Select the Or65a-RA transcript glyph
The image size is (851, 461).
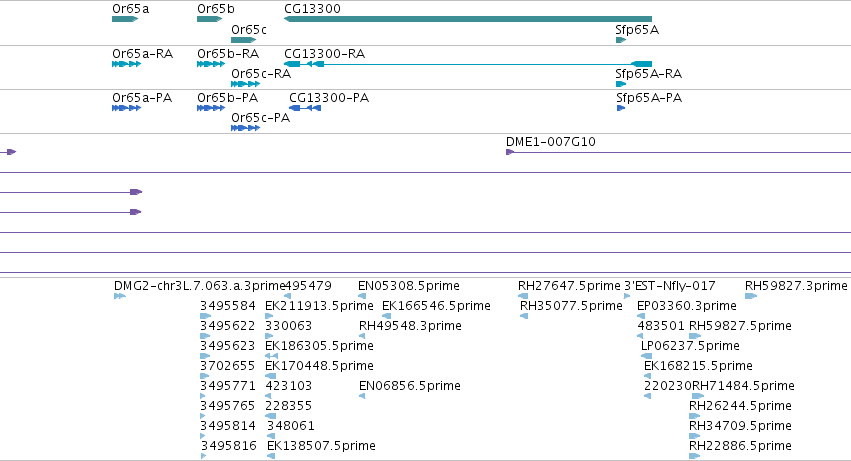126,64
